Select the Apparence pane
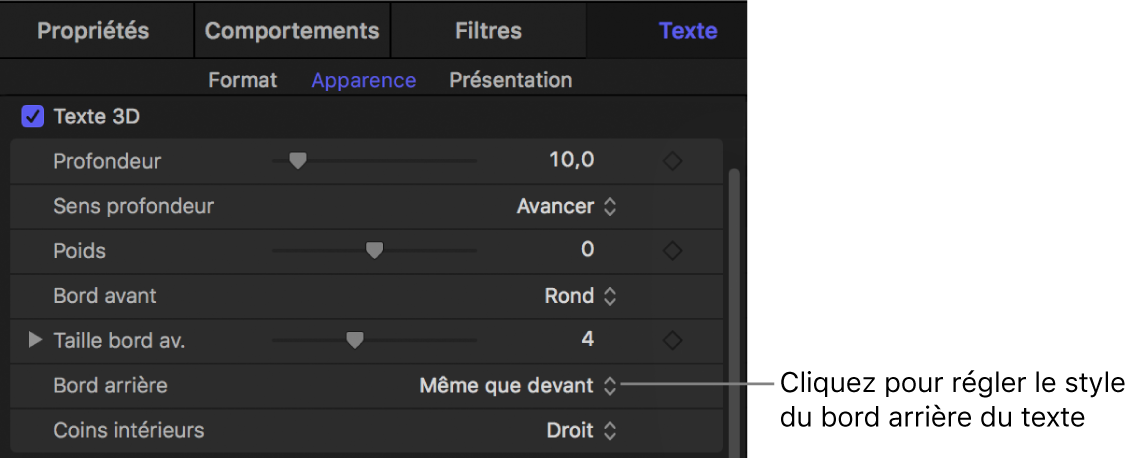 (x=363, y=80)
